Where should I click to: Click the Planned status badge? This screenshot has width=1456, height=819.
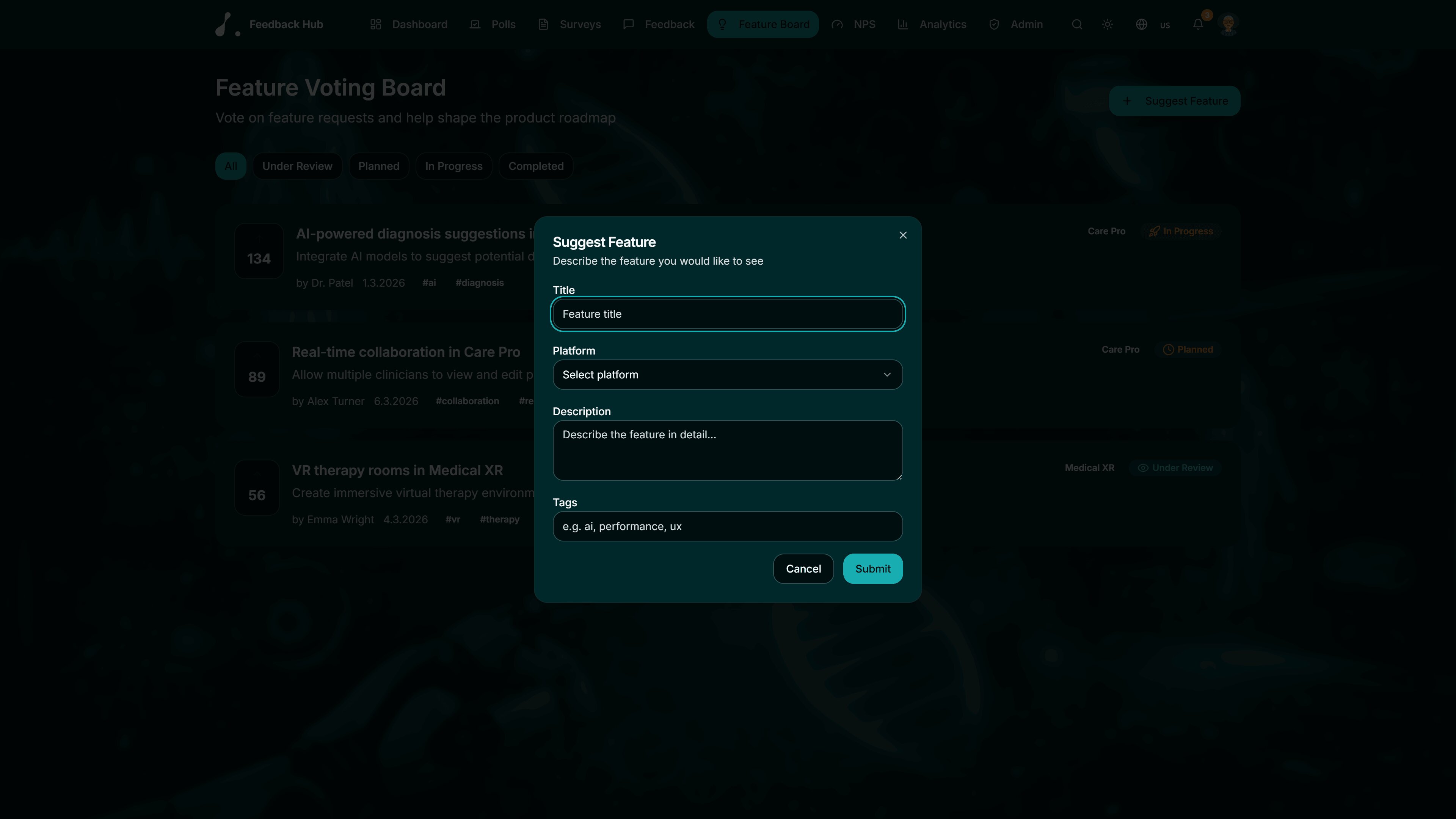pos(1188,349)
